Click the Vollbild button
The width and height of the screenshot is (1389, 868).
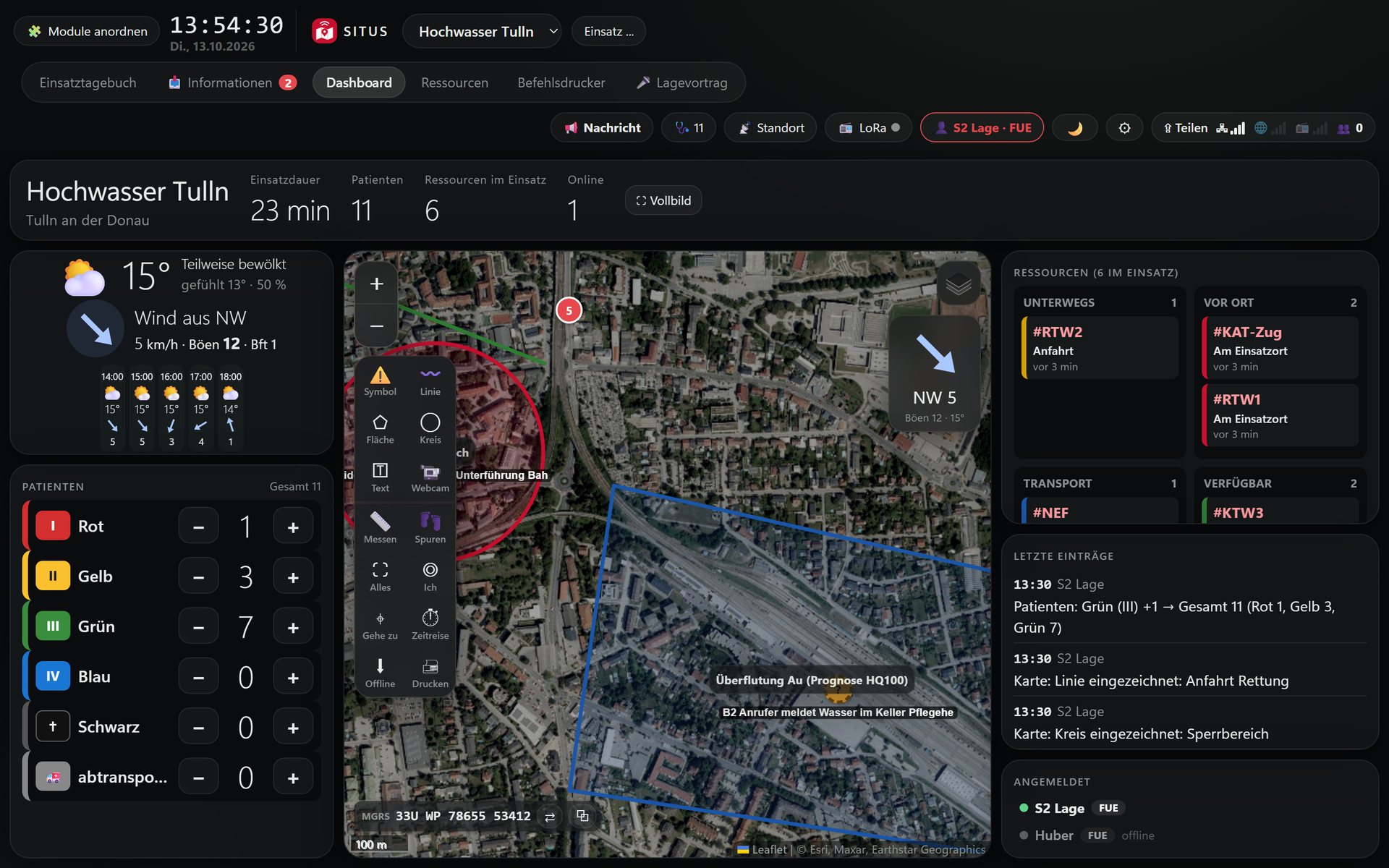[x=663, y=200]
